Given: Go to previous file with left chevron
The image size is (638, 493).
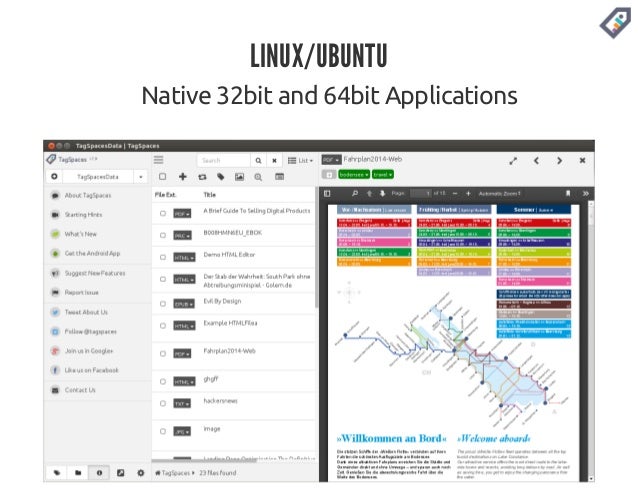Looking at the screenshot, I should (x=536, y=161).
